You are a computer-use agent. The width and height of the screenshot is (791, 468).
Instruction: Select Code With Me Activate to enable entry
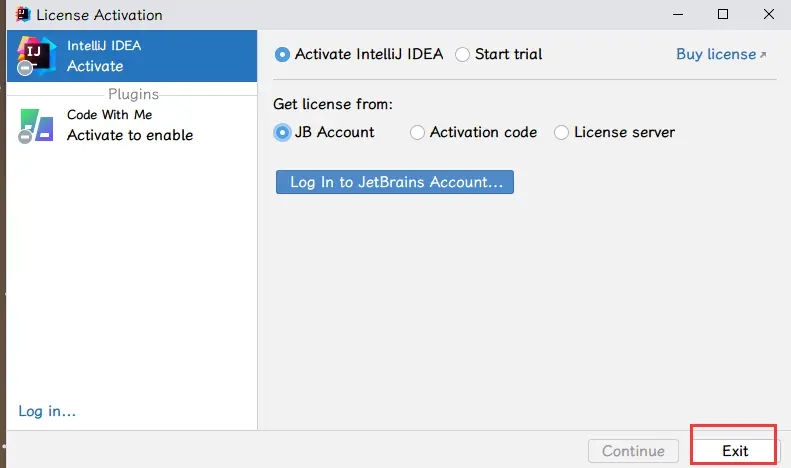click(132, 126)
